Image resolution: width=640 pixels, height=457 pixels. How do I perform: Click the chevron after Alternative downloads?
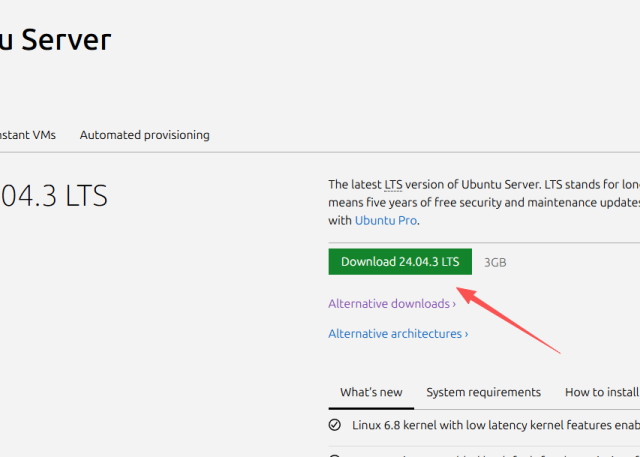click(x=454, y=304)
